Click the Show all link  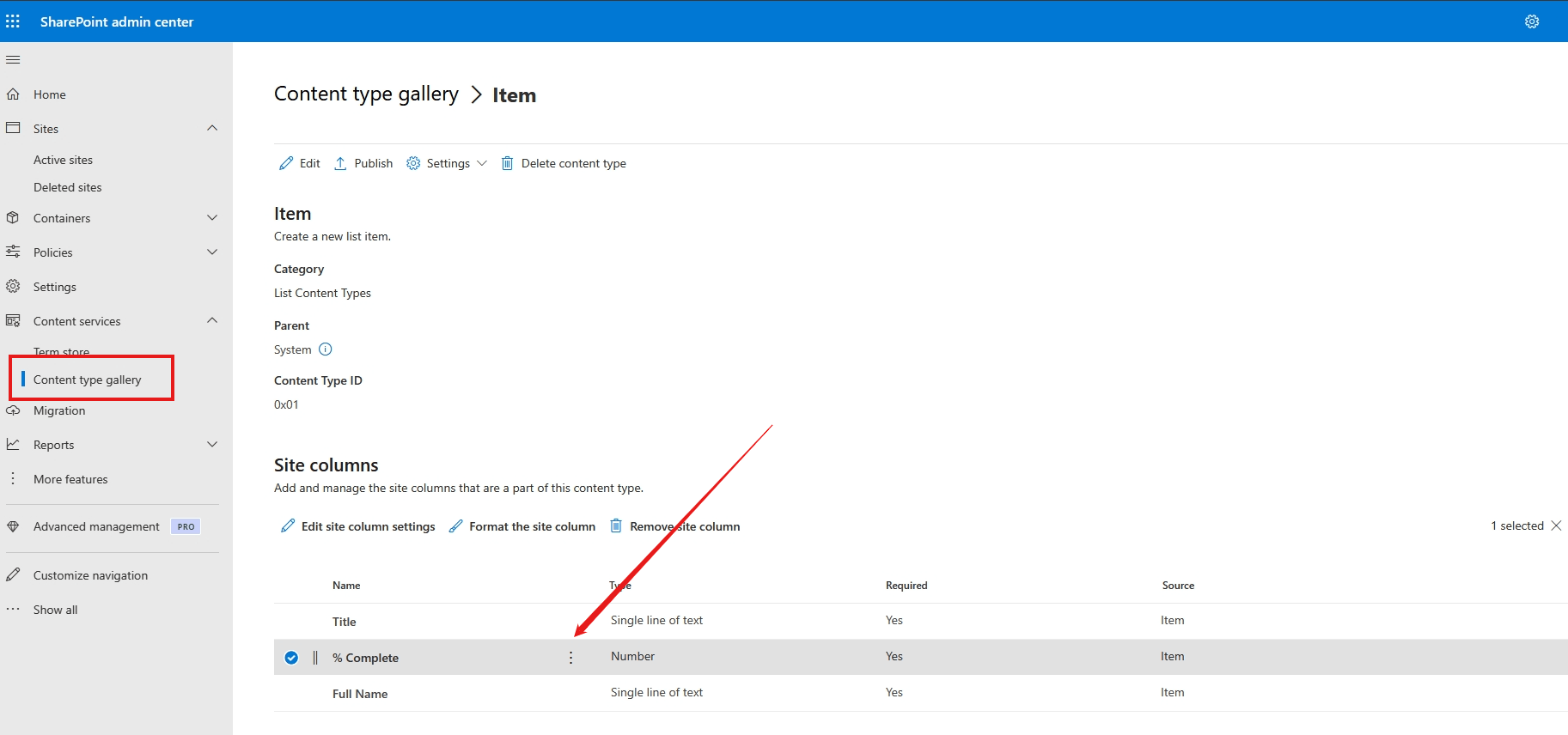click(55, 610)
